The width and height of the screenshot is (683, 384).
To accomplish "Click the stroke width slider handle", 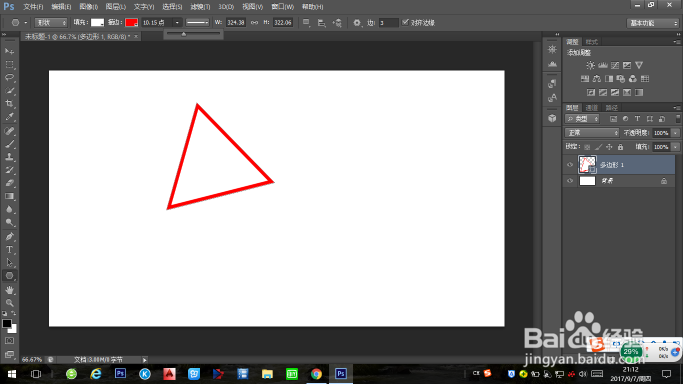I will (x=183, y=34).
